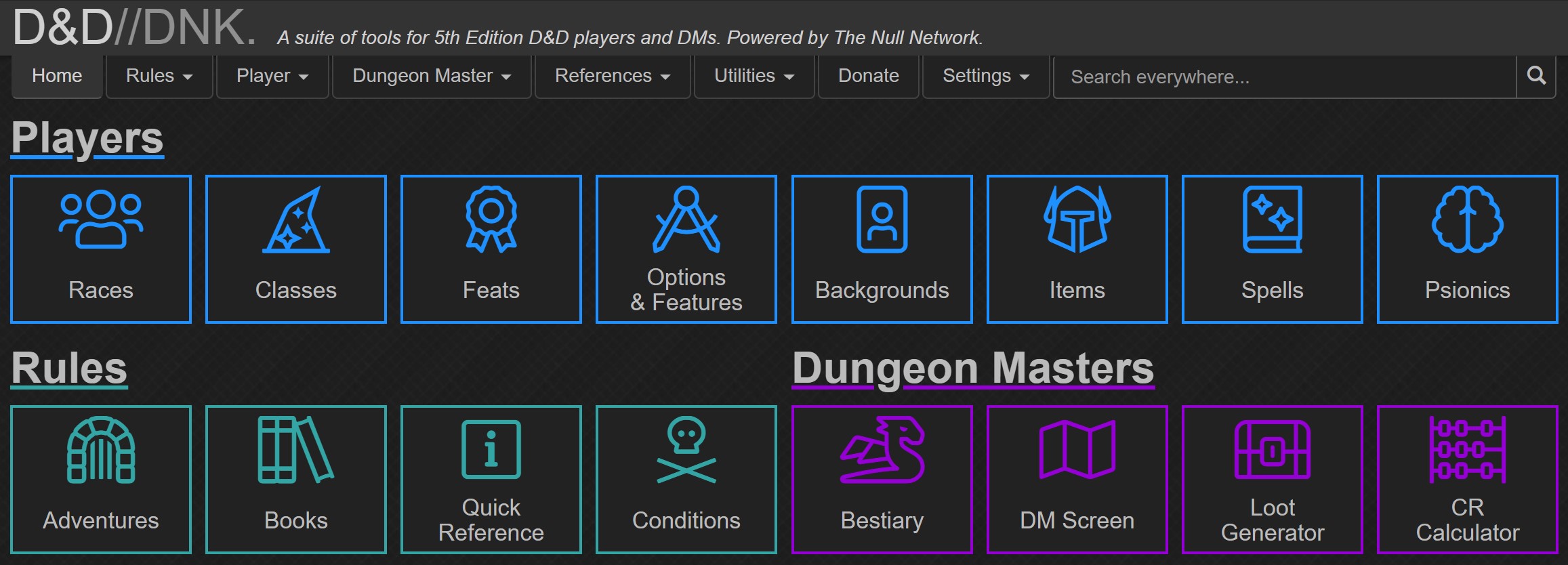The width and height of the screenshot is (1568, 565).
Task: Click the site tagline about 5th Edition
Action: point(630,37)
